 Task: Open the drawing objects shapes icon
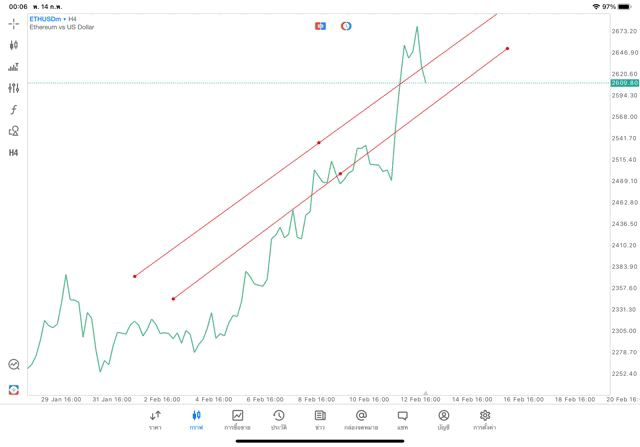(x=14, y=131)
